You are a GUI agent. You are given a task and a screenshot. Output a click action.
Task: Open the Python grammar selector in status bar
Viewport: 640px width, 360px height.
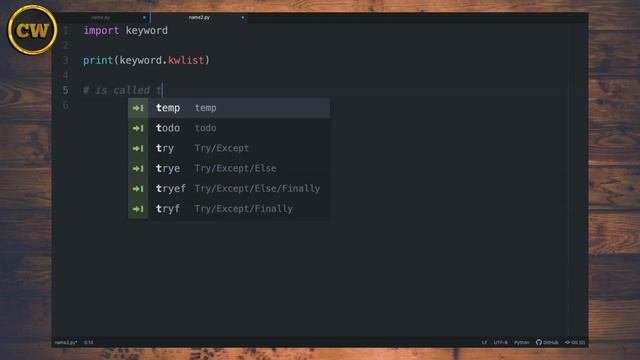pos(521,342)
